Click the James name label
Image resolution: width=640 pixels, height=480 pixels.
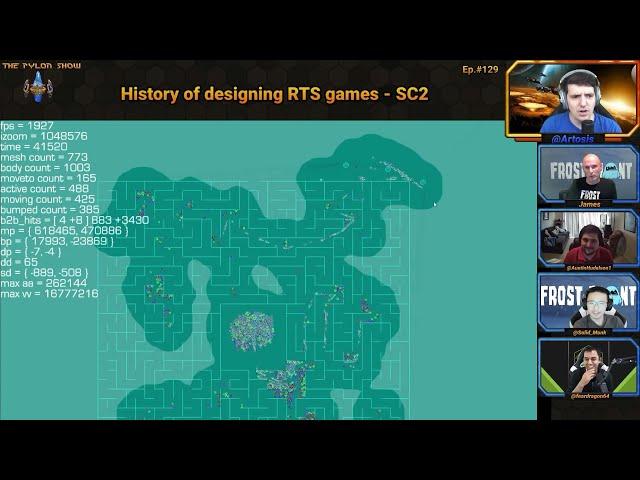589,204
